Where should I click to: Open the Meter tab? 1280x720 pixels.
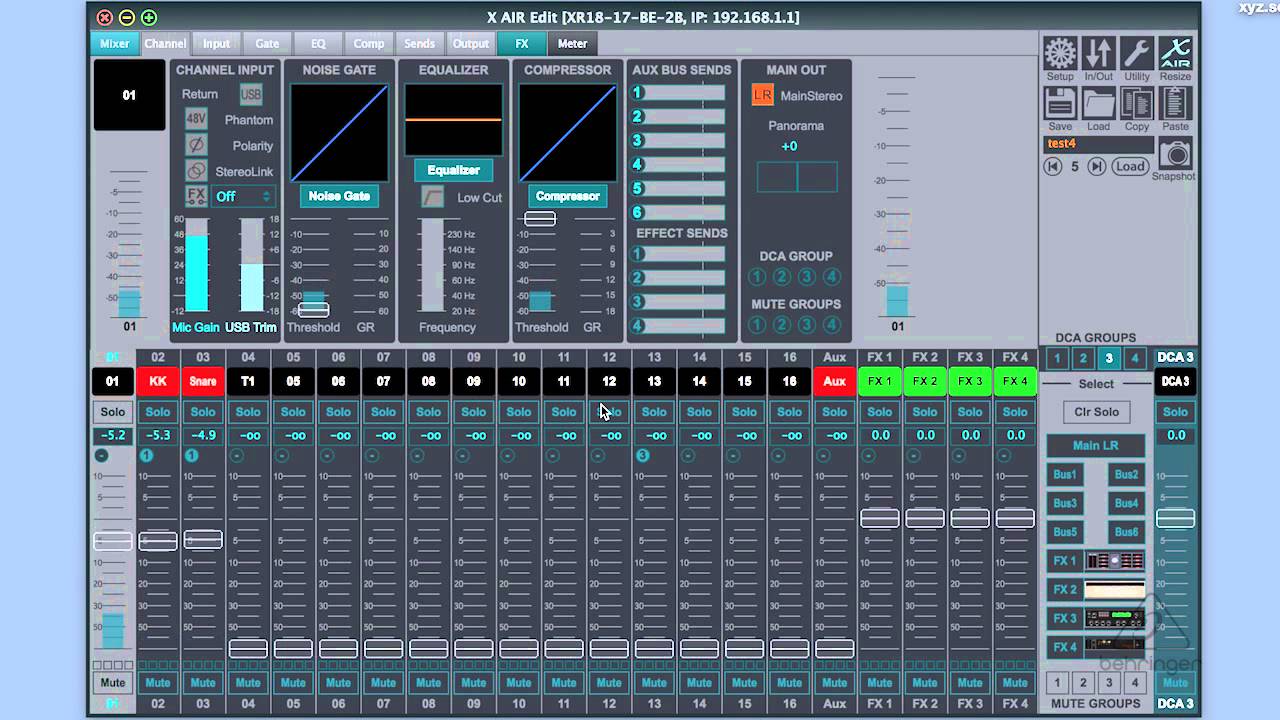(572, 44)
